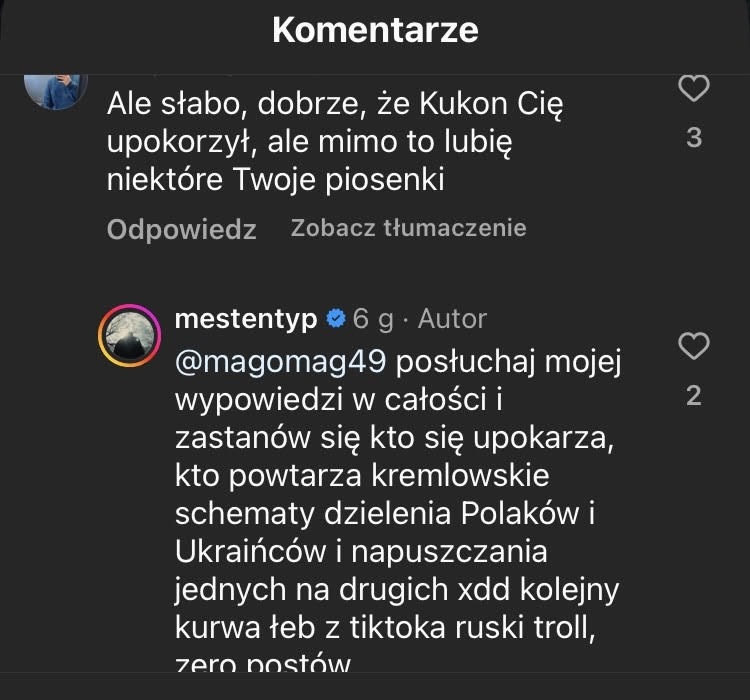The image size is (750, 700).
Task: Show translation with Zobacz tłumaczenie
Action: 408,228
